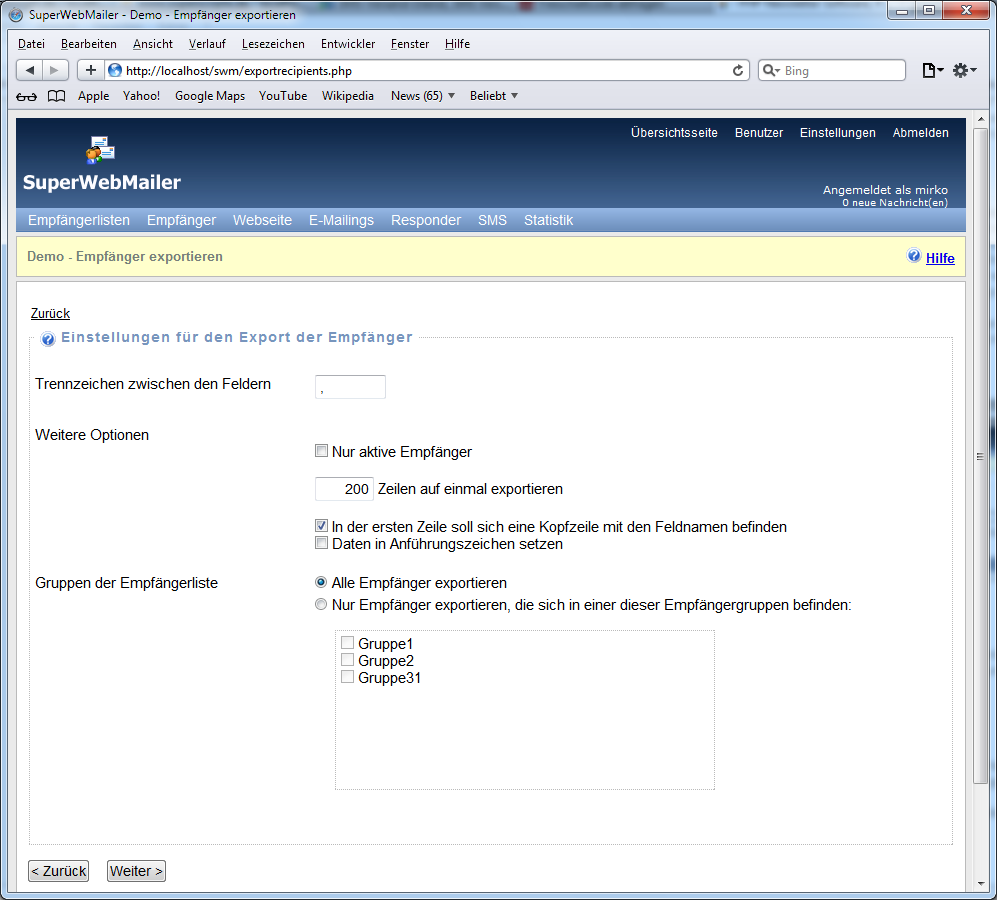This screenshot has height=900, width=997.
Task: Click the browser forward arrow button
Action: (56, 70)
